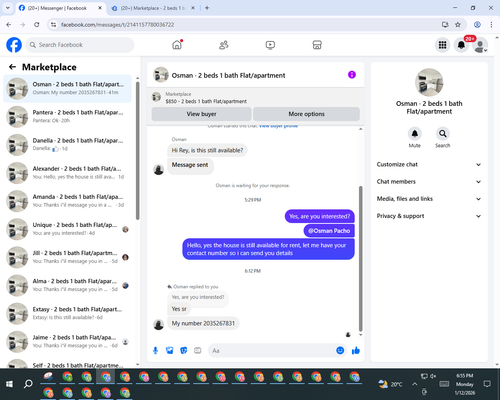Viewport: 500px width, 400px height.
Task: Open Windows taskbar search
Action: point(28,384)
